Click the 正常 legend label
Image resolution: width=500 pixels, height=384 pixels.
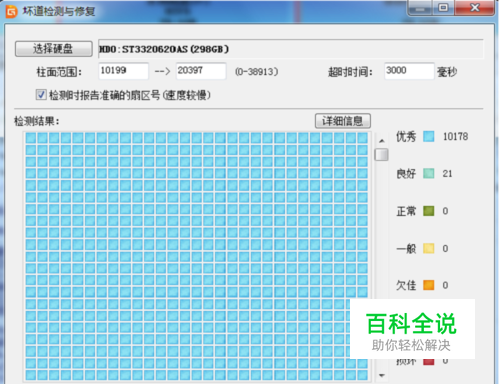pyautogui.click(x=406, y=211)
